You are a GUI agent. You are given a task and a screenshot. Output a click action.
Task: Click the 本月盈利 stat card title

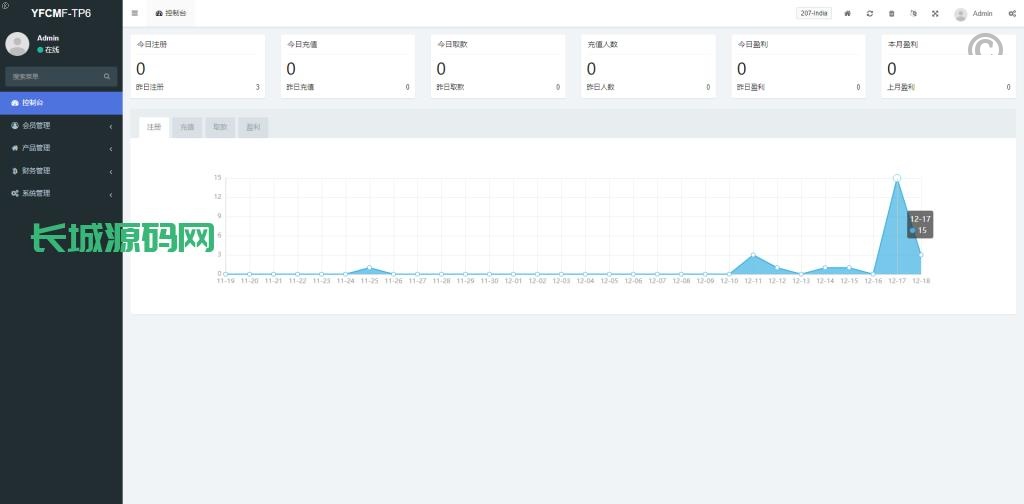[903, 44]
